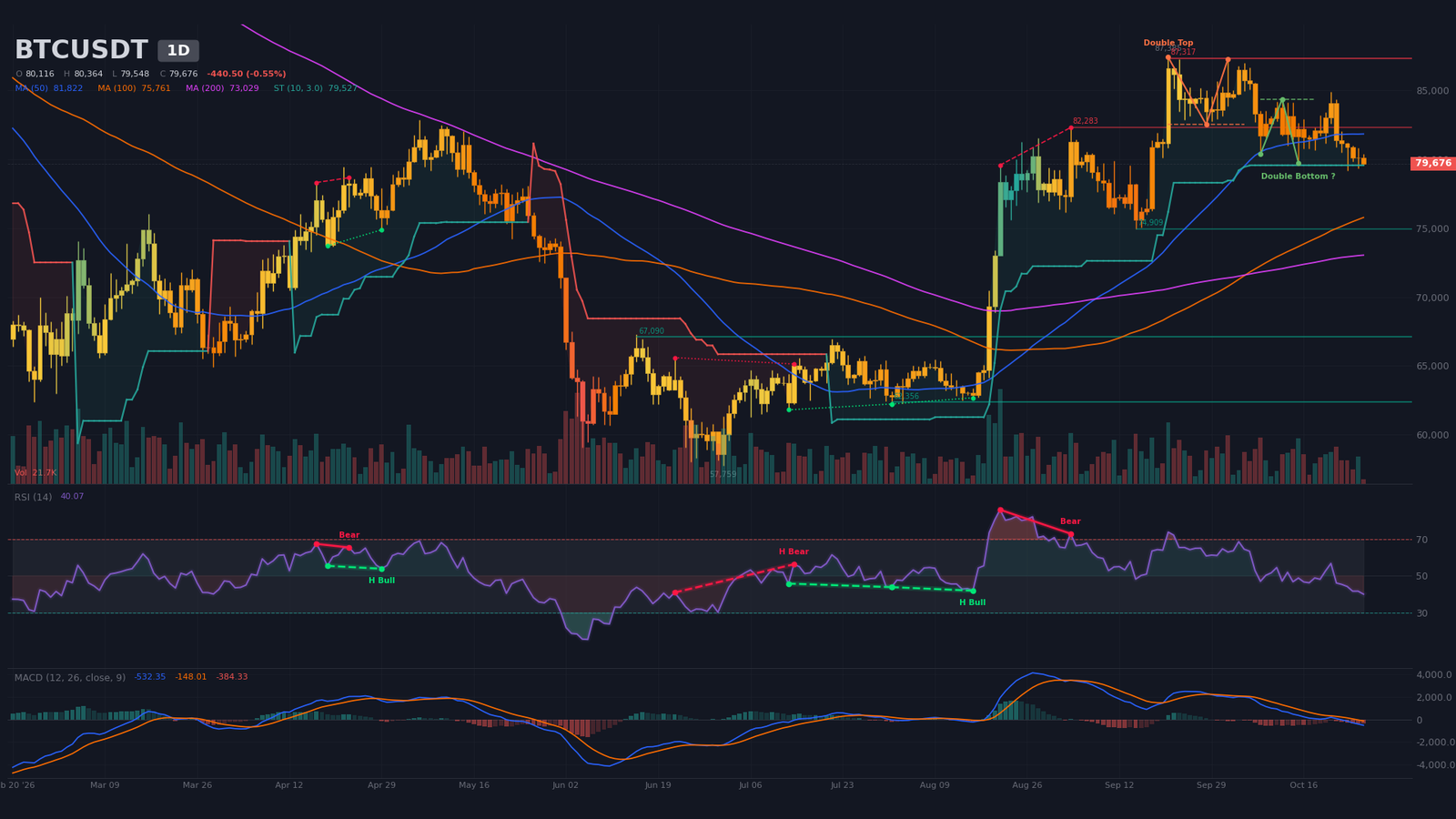Image resolution: width=1456 pixels, height=819 pixels.
Task: Open the RSI (14) indicator label
Action: click(x=33, y=497)
